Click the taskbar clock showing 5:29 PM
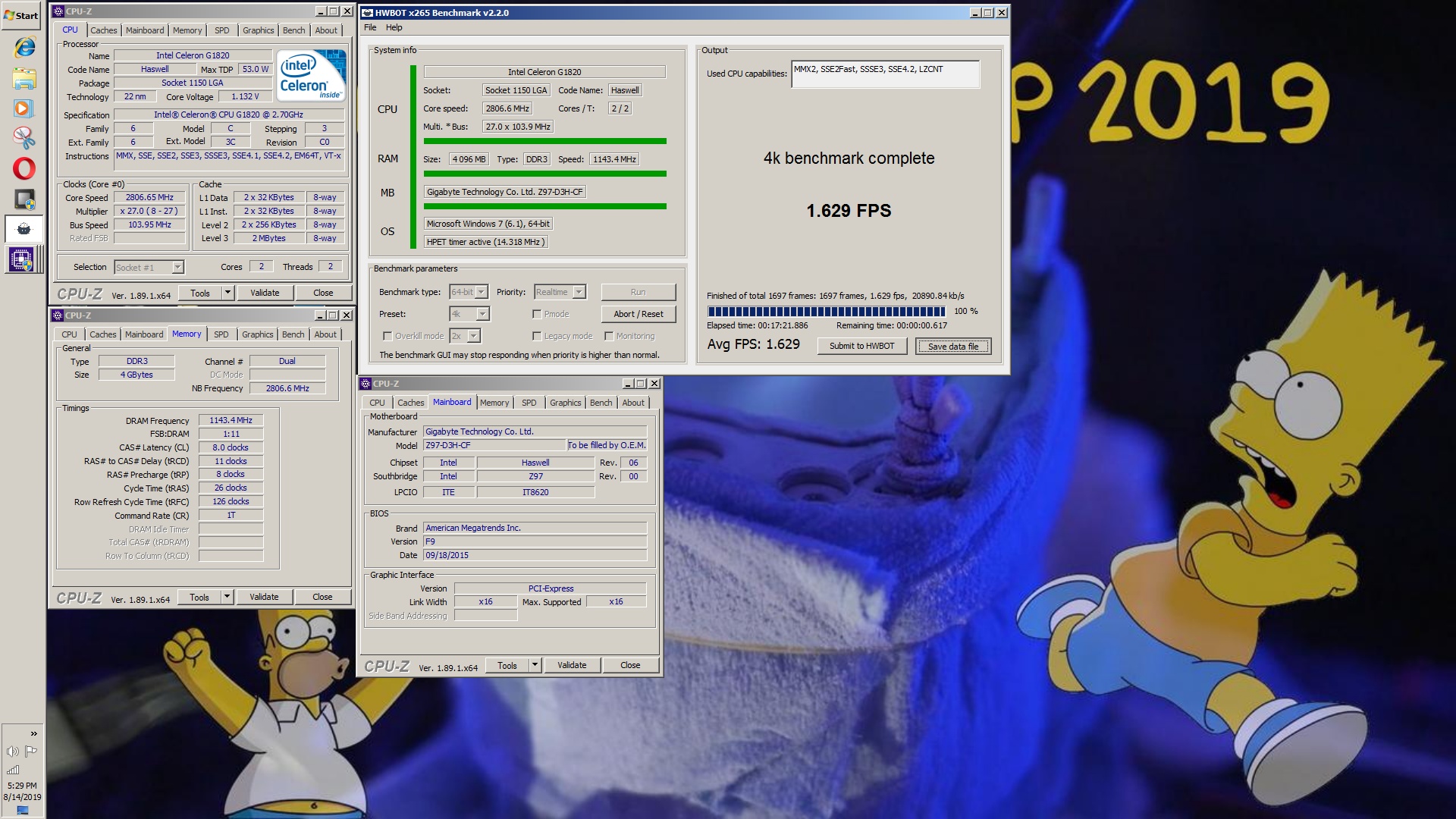Image resolution: width=1456 pixels, height=819 pixels. [x=22, y=786]
